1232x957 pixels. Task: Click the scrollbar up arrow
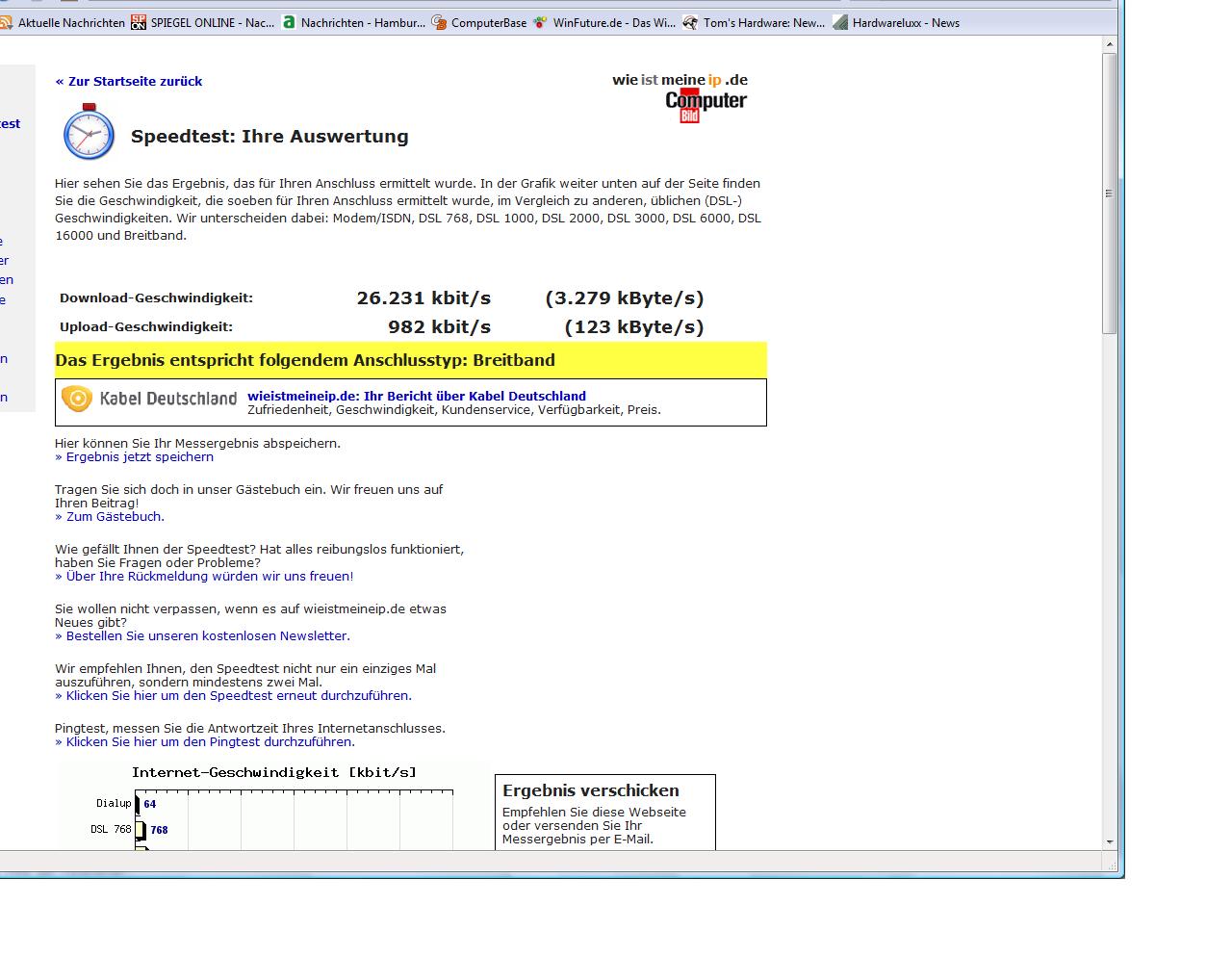pos(1110,44)
